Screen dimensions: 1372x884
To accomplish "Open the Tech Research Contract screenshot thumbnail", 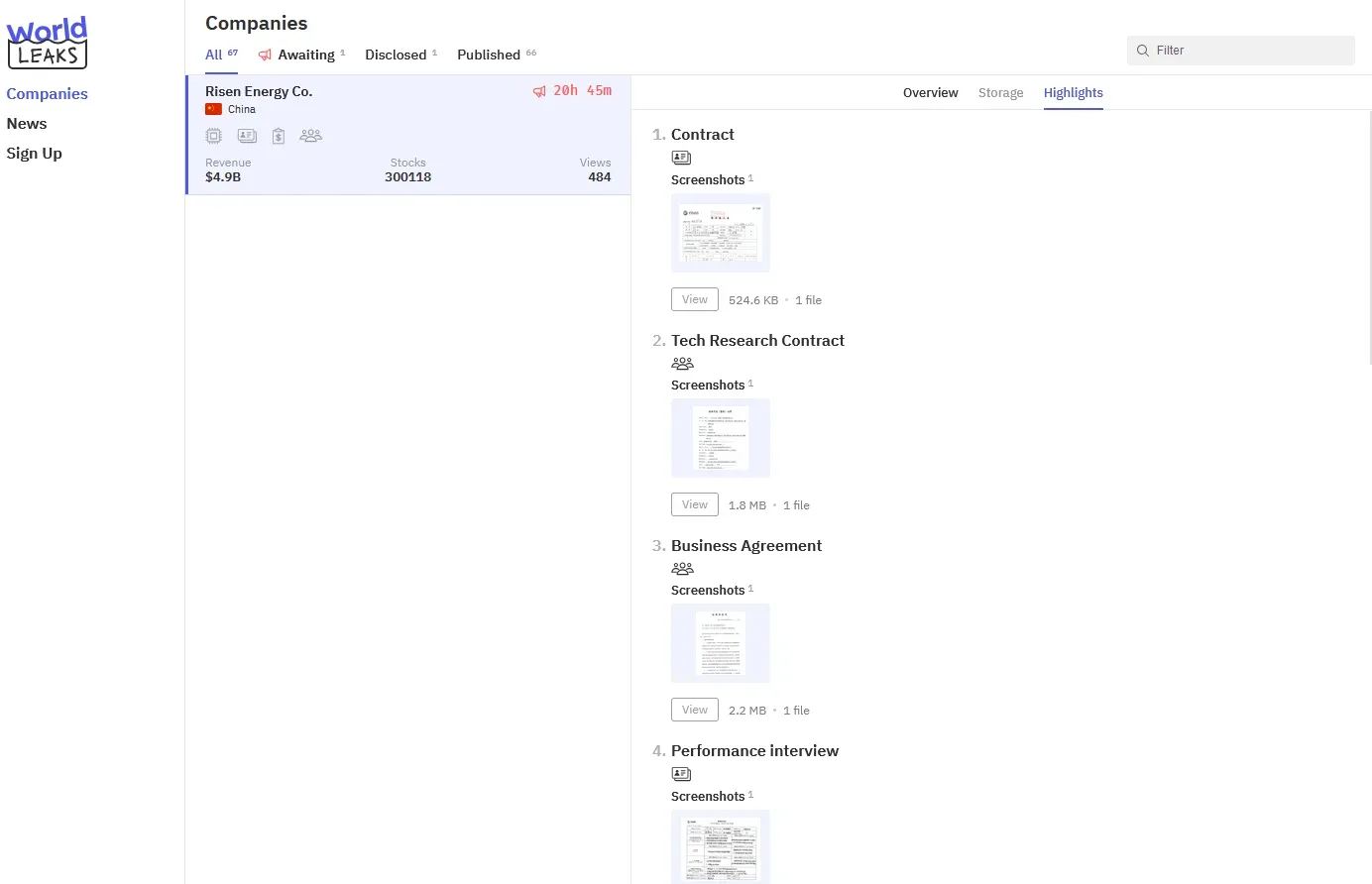I will [x=721, y=438].
